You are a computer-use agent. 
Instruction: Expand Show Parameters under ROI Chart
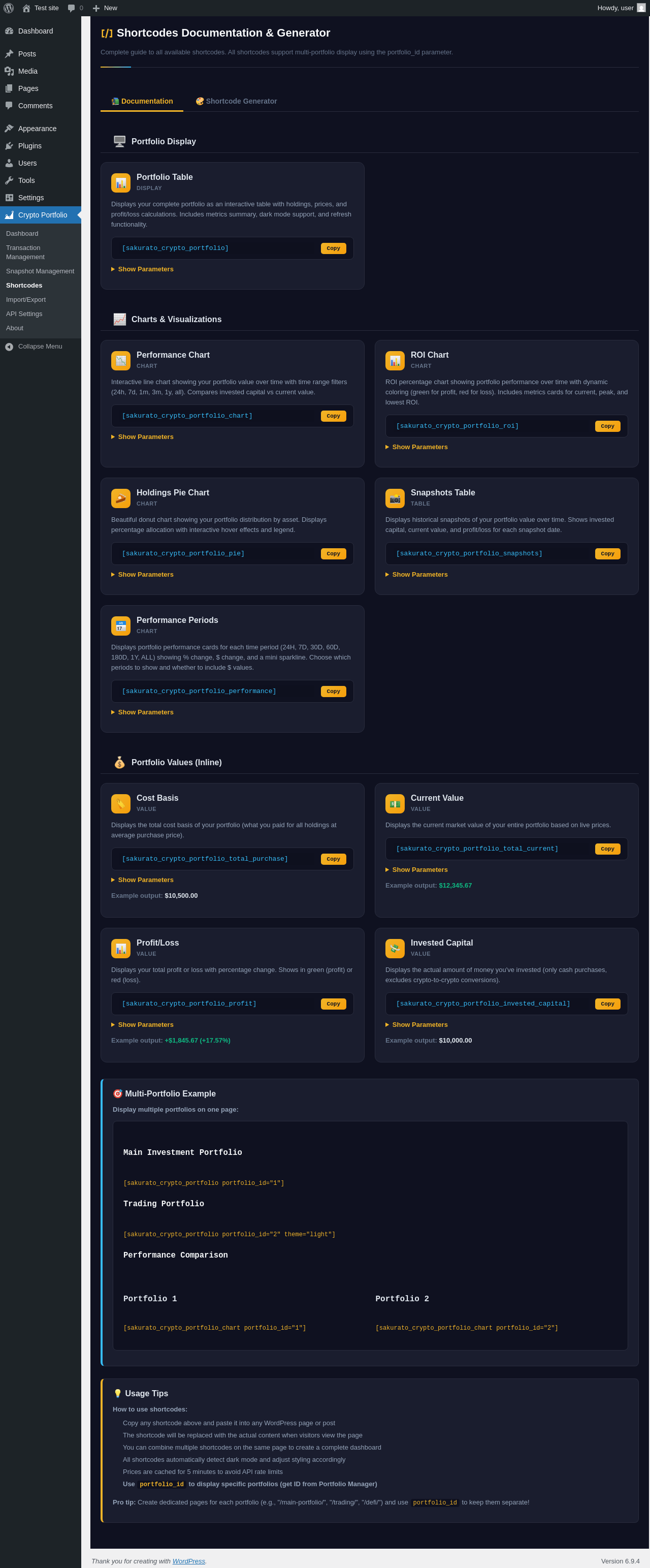coord(416,447)
